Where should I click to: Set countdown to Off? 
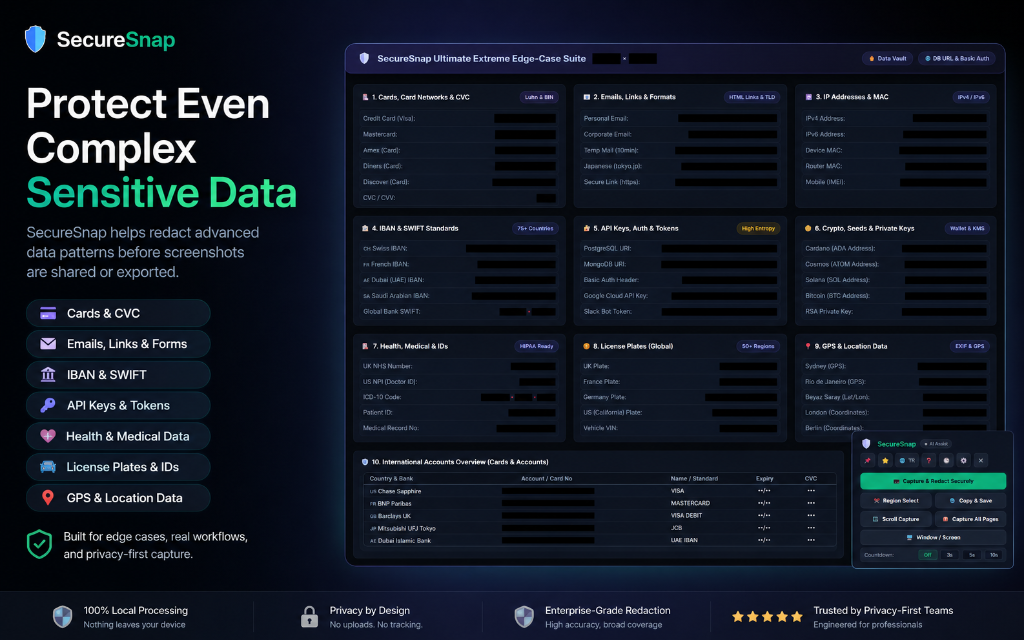click(927, 555)
